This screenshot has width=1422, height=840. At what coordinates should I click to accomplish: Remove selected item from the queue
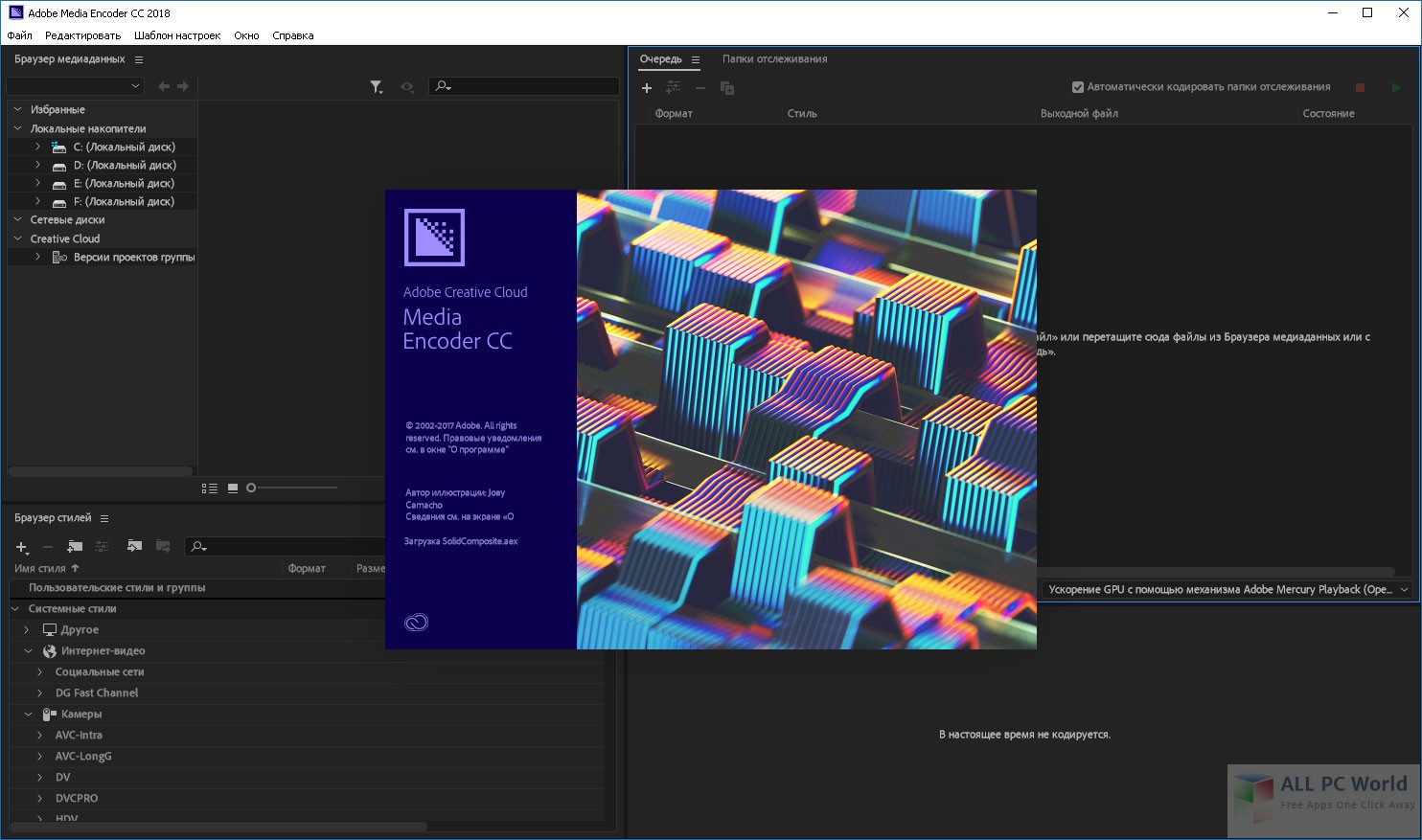700,88
